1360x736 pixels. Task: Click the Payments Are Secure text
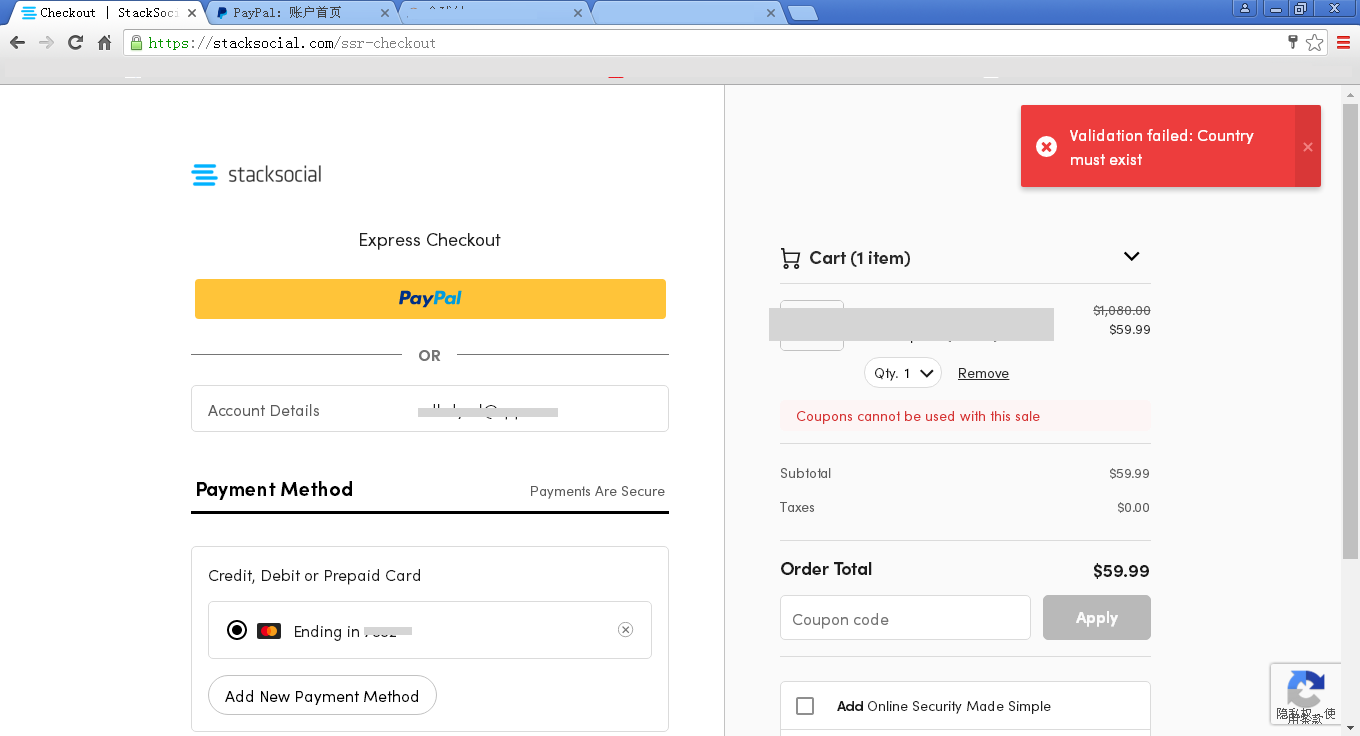tap(597, 491)
